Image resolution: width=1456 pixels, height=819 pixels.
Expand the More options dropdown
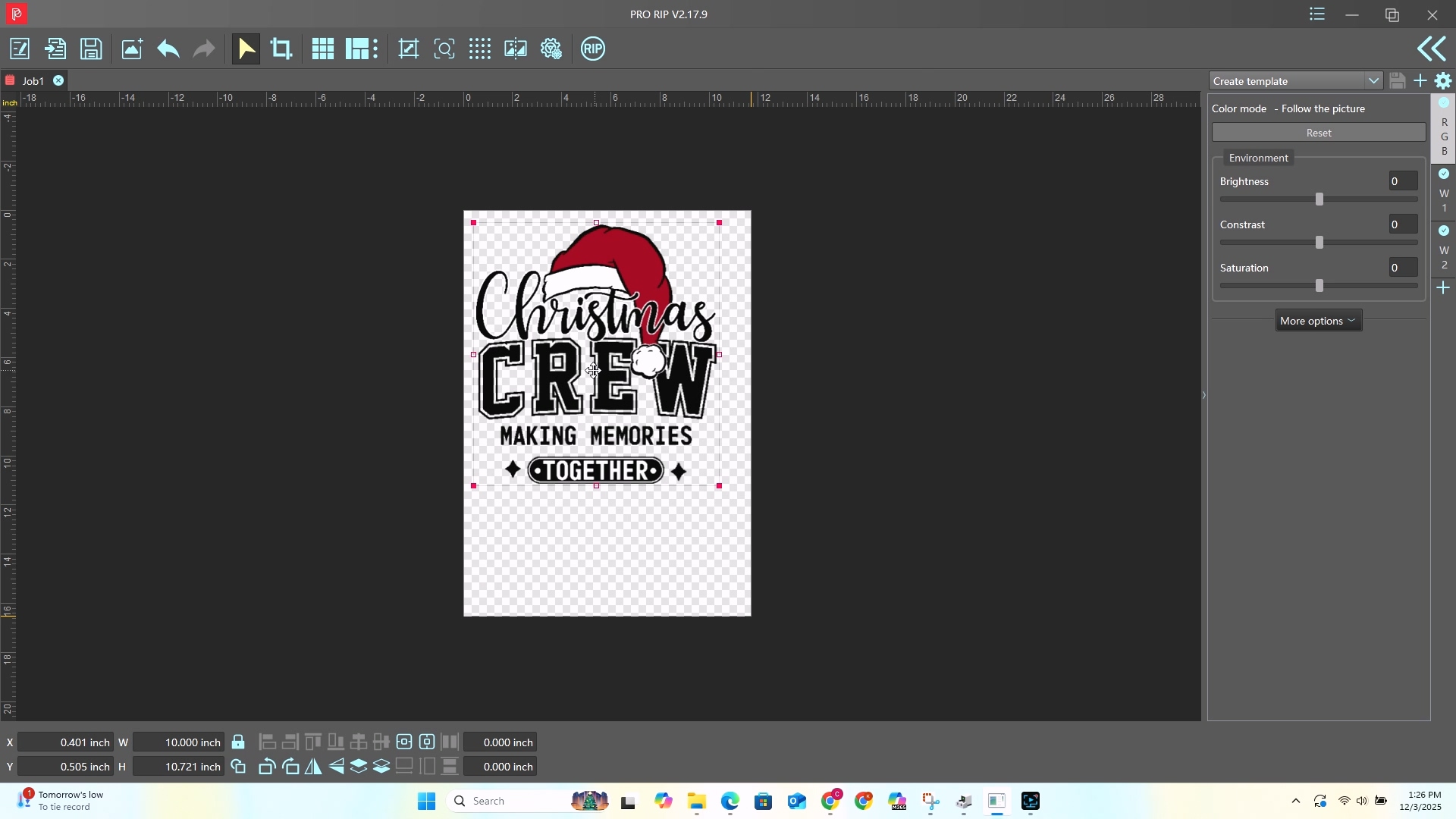pos(1319,319)
